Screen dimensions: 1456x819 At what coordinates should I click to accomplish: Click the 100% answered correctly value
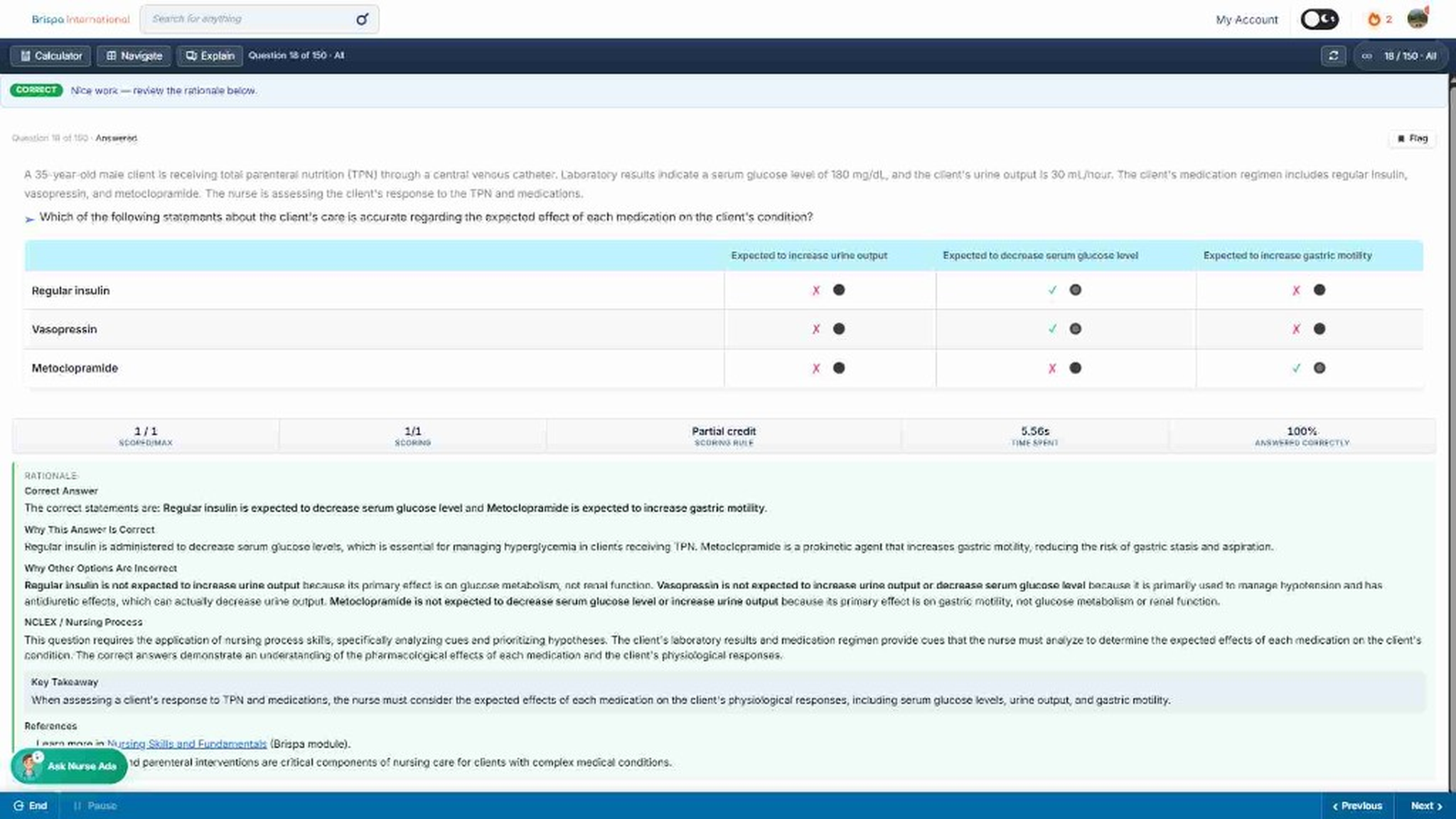[1302, 431]
